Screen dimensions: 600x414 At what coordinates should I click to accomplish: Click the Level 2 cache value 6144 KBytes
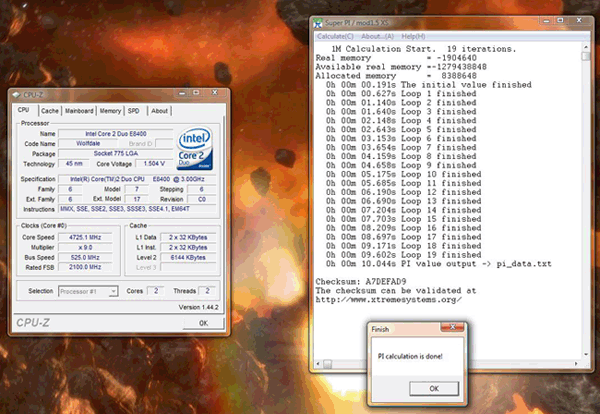pyautogui.click(x=188, y=258)
